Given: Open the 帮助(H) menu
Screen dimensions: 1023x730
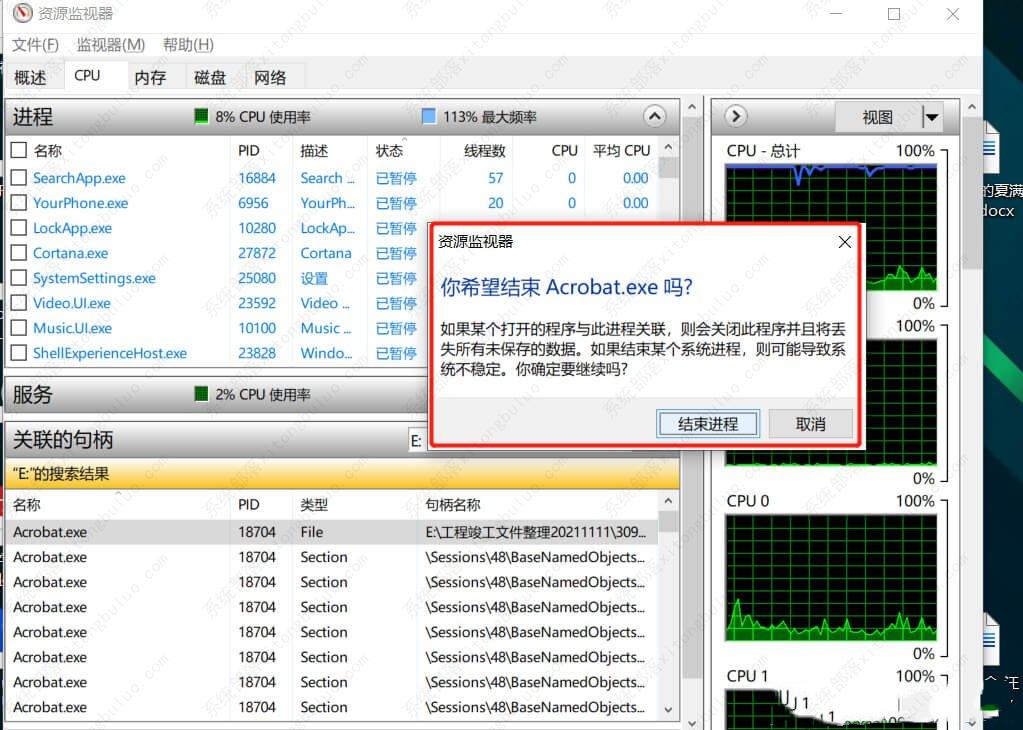Looking at the screenshot, I should click(x=188, y=45).
